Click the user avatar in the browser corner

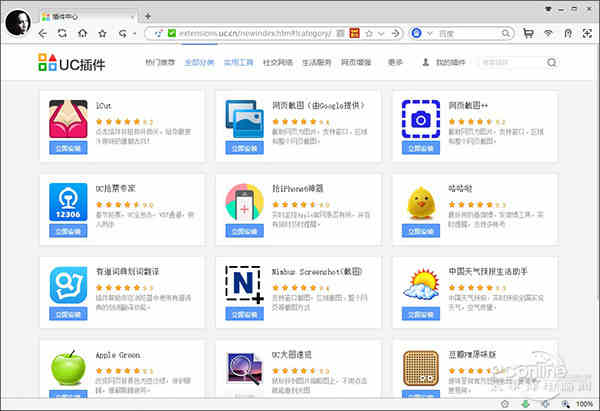tap(18, 22)
